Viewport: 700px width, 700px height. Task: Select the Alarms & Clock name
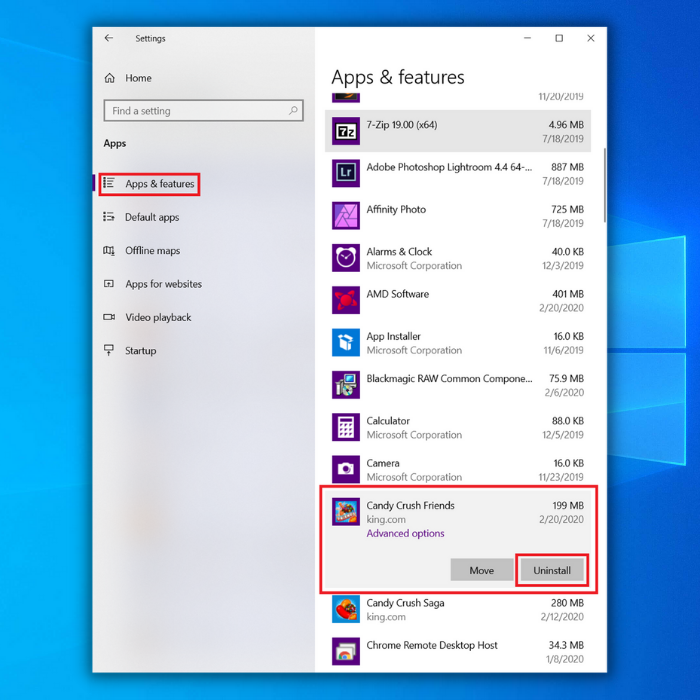click(x=399, y=251)
